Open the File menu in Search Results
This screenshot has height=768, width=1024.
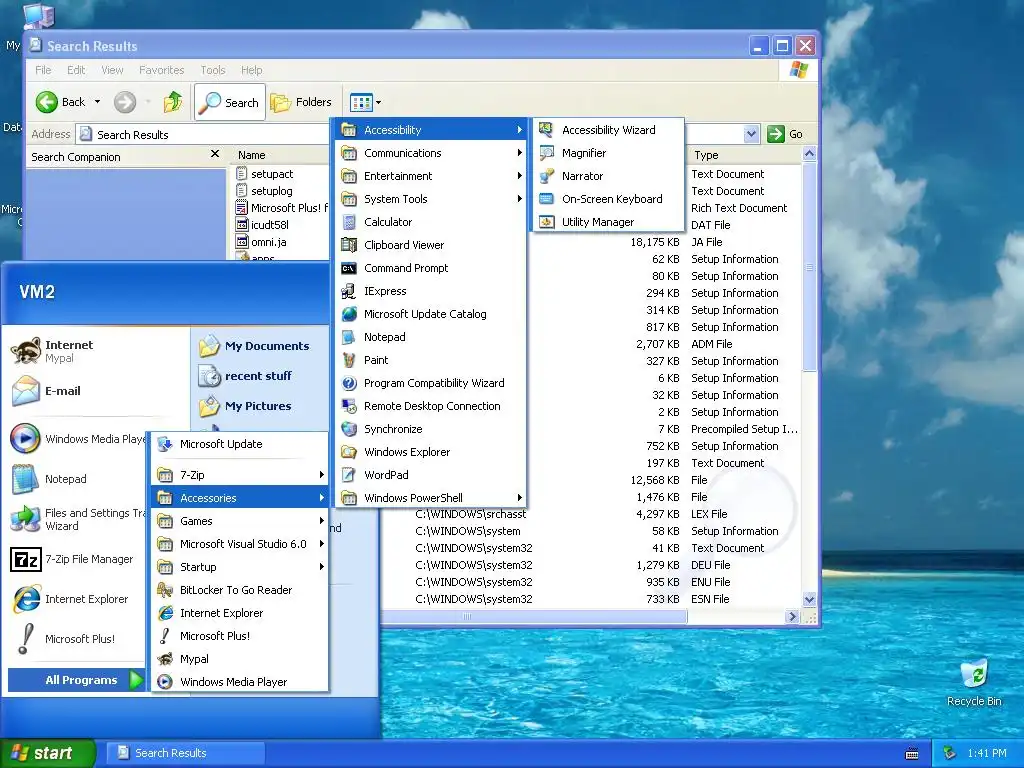43,70
